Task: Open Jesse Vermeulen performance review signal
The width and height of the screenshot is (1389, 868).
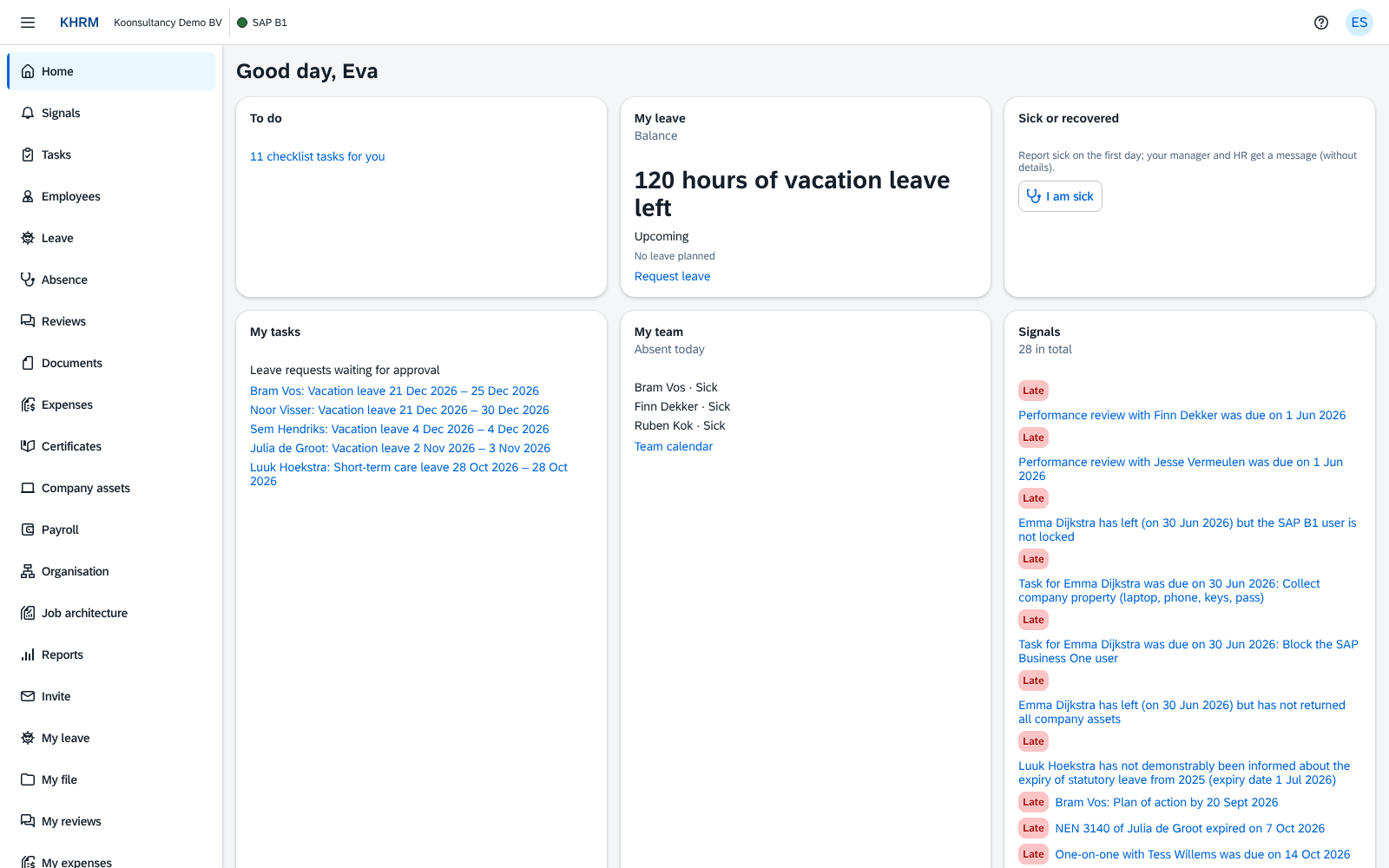Action: point(1181,469)
